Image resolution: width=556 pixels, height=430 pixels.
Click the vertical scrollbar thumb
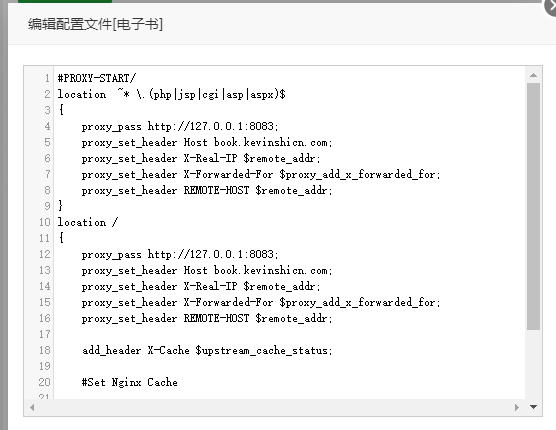533,206
